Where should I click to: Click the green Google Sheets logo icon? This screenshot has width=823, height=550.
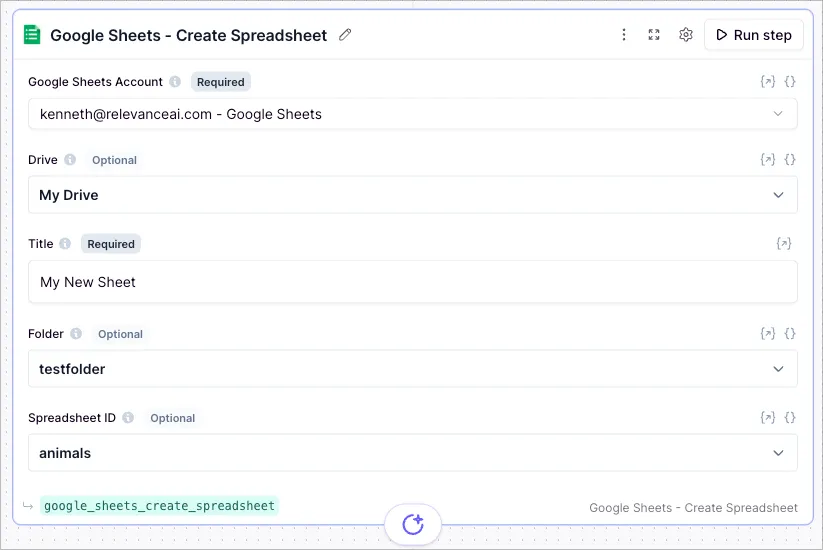[x=32, y=35]
